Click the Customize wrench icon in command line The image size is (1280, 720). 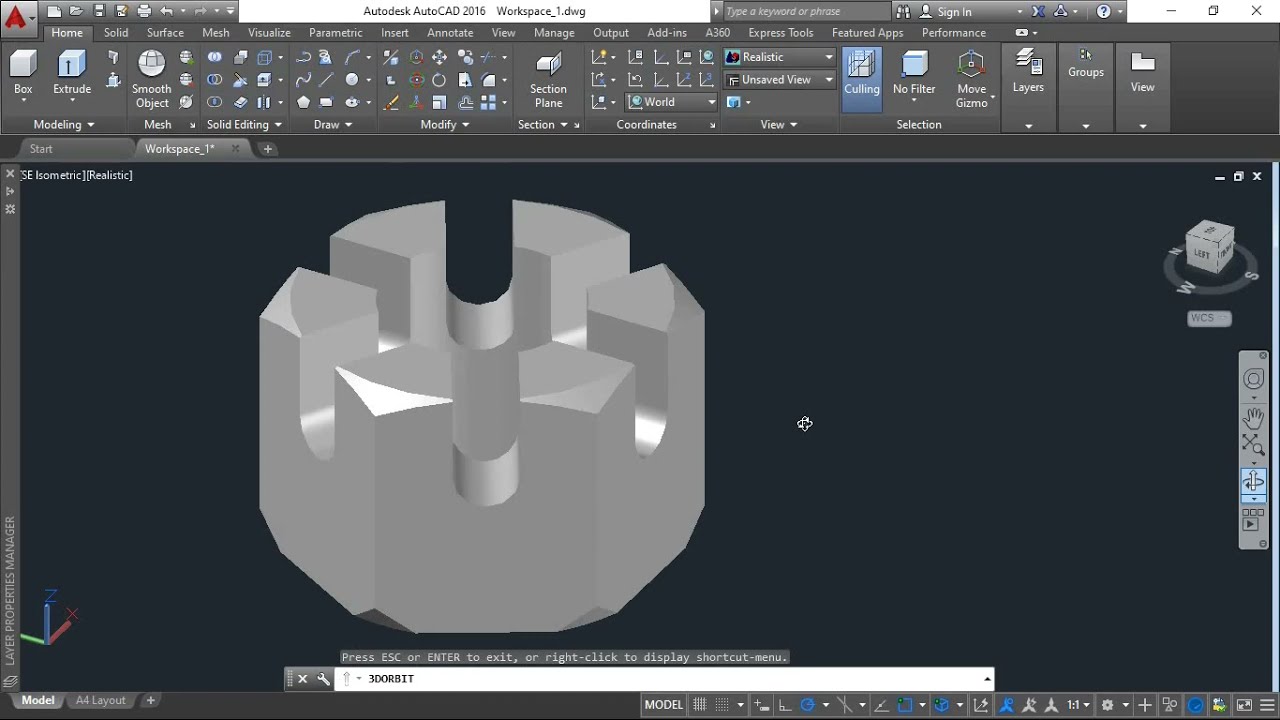(323, 678)
